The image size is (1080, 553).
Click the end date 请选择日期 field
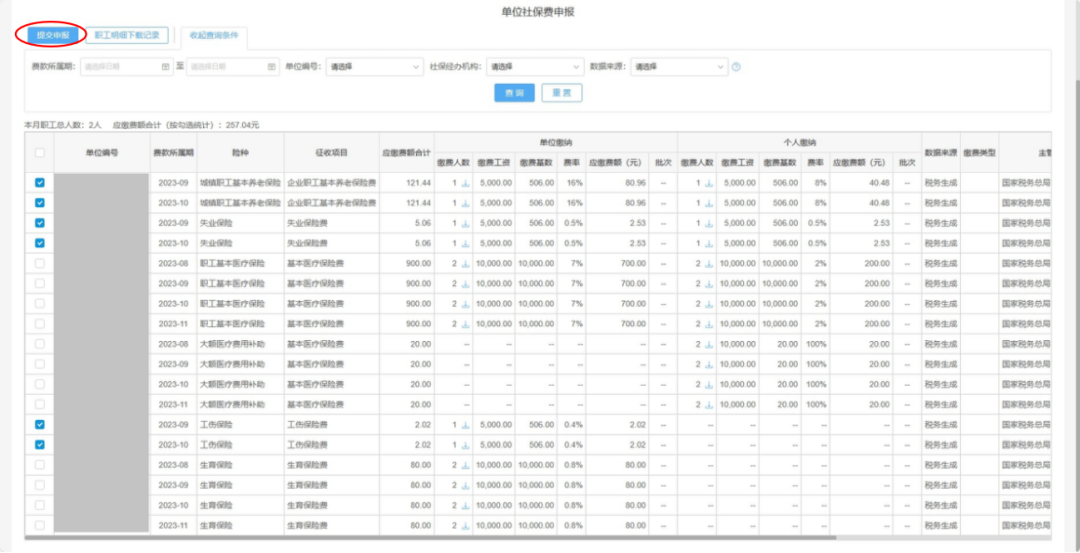[x=233, y=67]
